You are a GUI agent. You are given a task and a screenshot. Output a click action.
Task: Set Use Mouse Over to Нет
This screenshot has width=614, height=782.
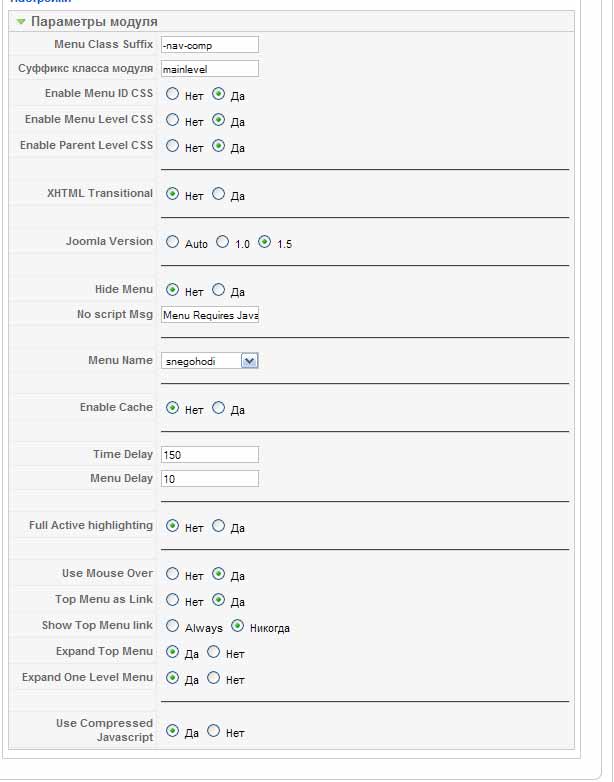pyautogui.click(x=173, y=574)
